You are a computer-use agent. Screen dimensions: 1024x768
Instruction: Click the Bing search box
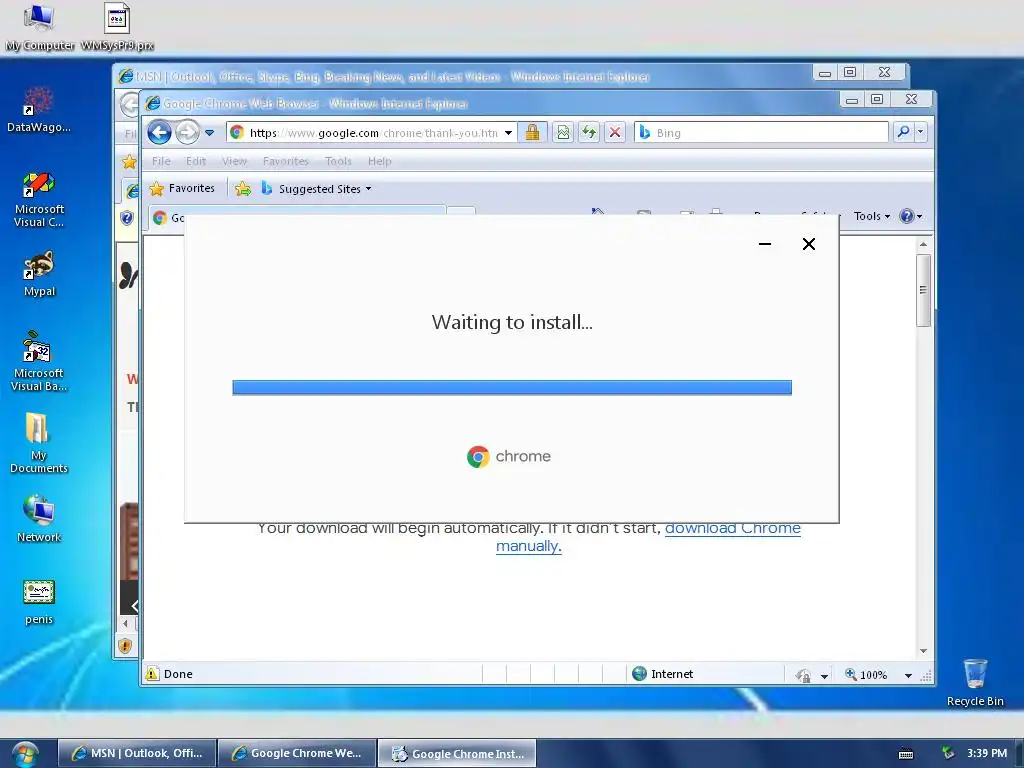point(761,133)
